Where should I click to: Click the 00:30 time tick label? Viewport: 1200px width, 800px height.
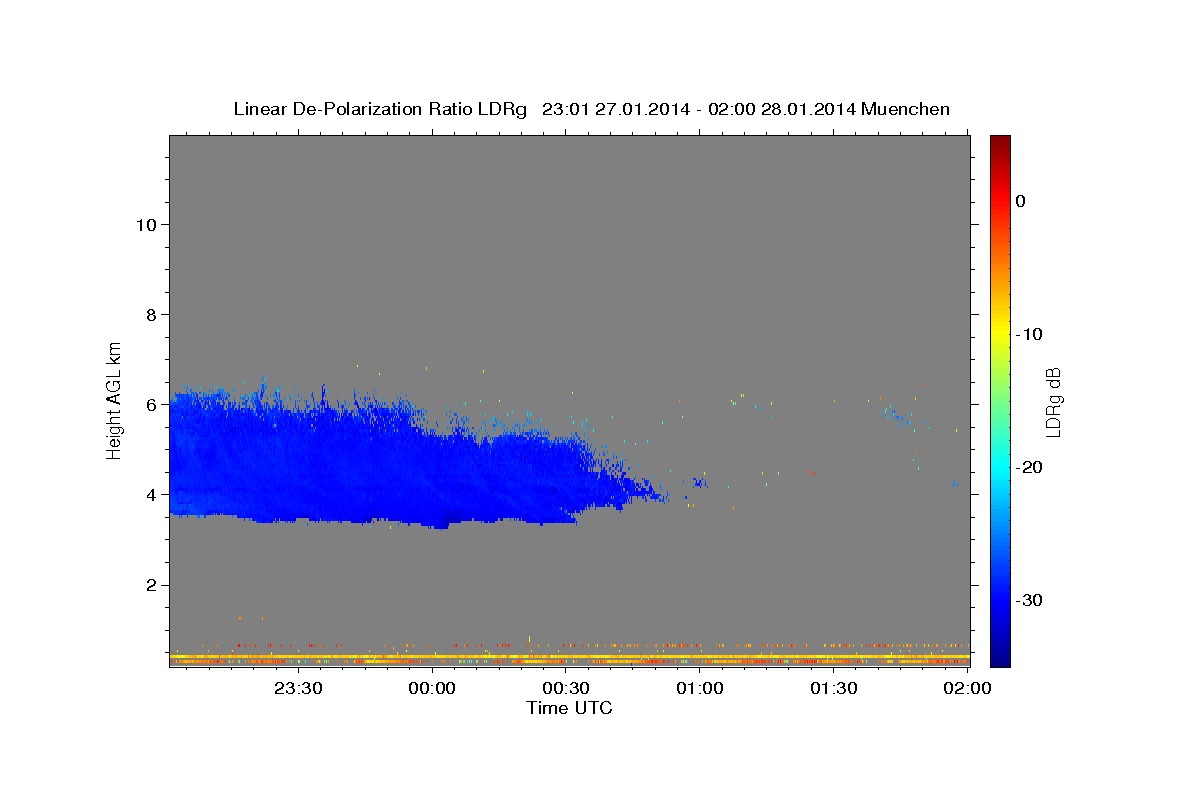tap(566, 688)
